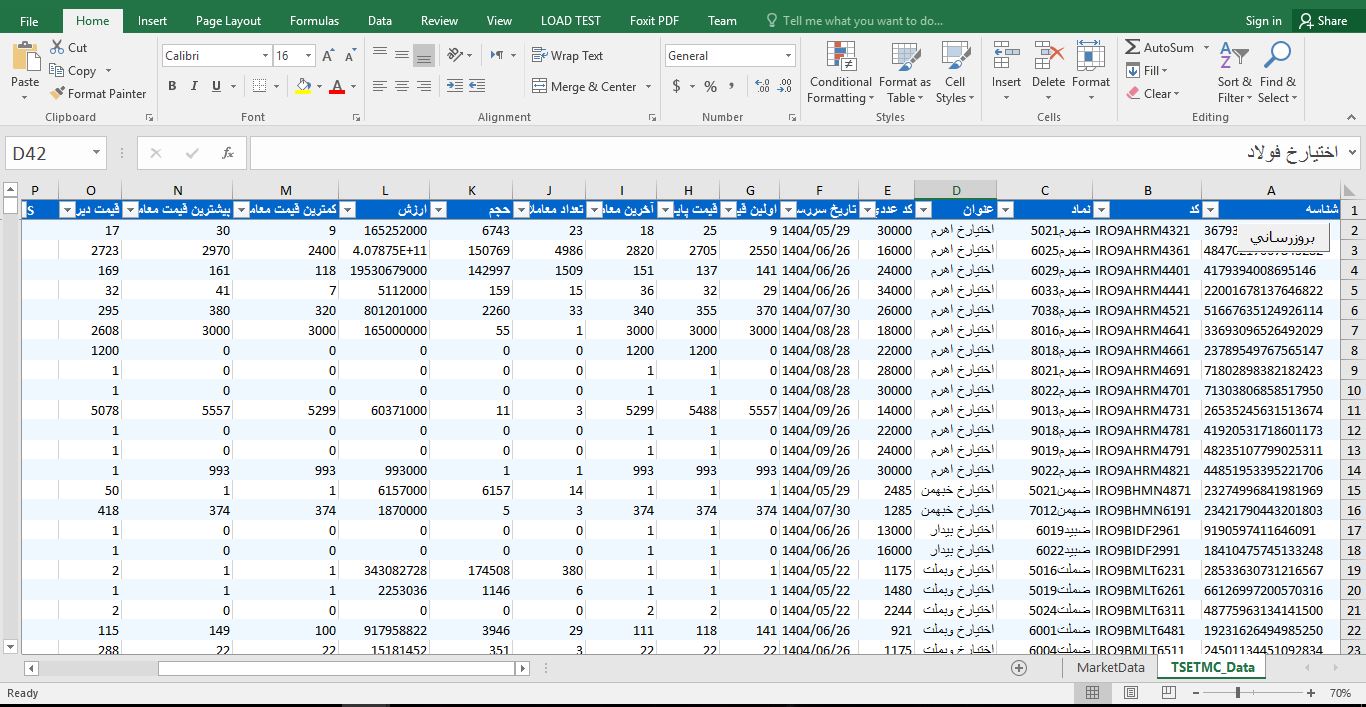Click the Cut scissors icon
Viewport: 1366px width, 707px height.
[x=56, y=48]
